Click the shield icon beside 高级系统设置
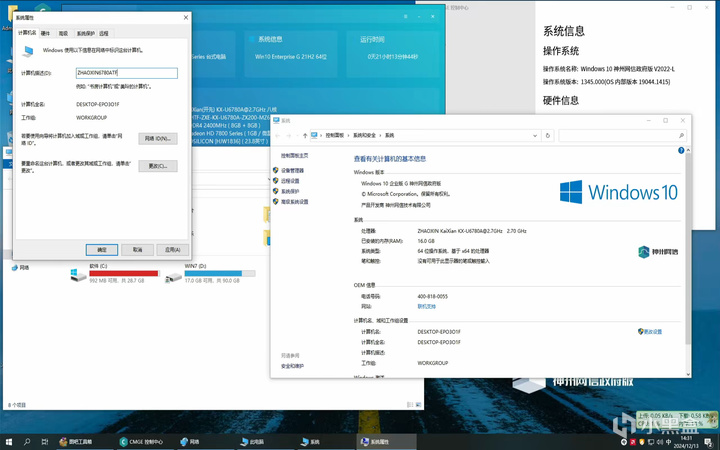 (276, 202)
